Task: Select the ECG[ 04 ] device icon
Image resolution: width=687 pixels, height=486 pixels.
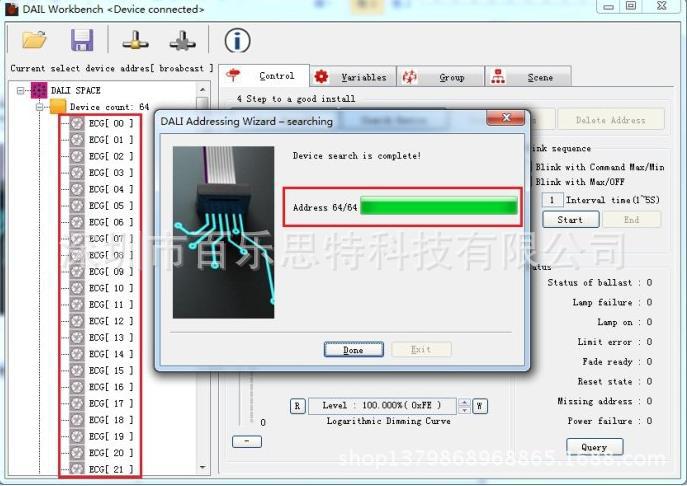Action: click(77, 189)
